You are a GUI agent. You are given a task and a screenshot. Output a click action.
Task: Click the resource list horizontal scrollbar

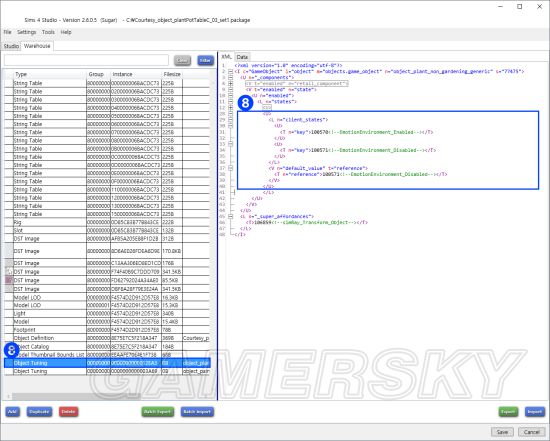point(109,396)
